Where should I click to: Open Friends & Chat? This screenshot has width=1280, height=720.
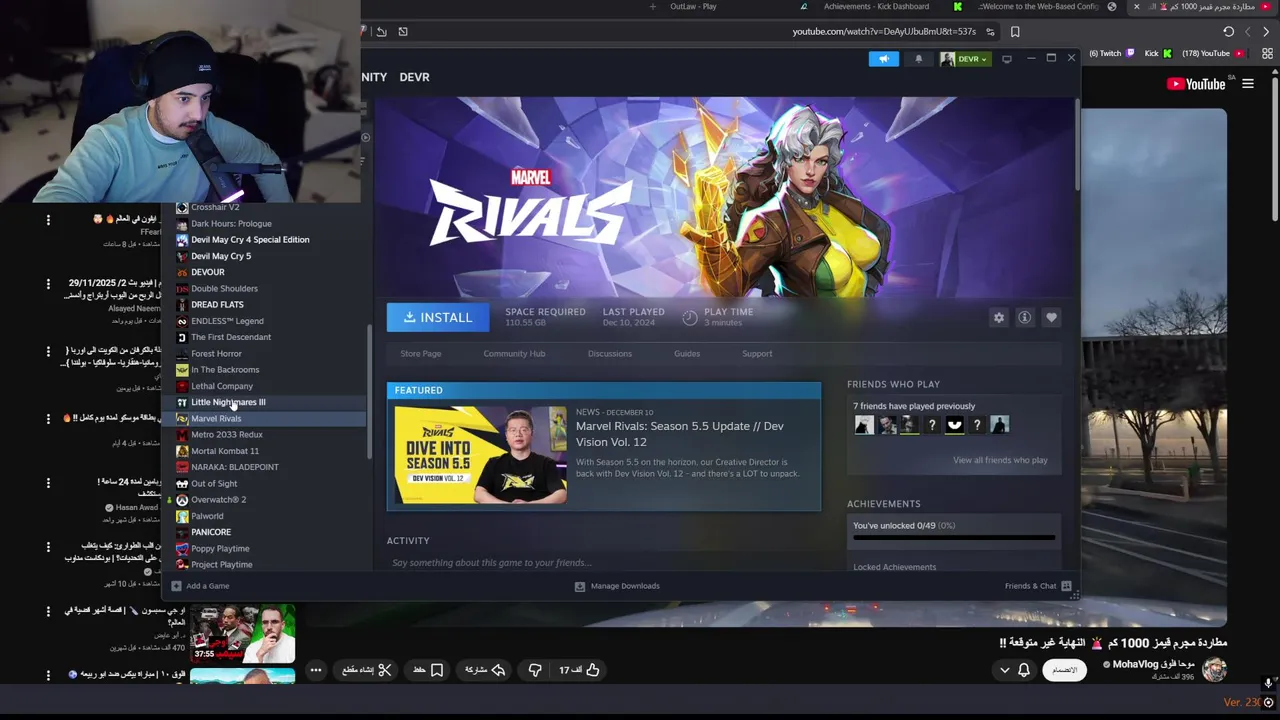click(1038, 586)
